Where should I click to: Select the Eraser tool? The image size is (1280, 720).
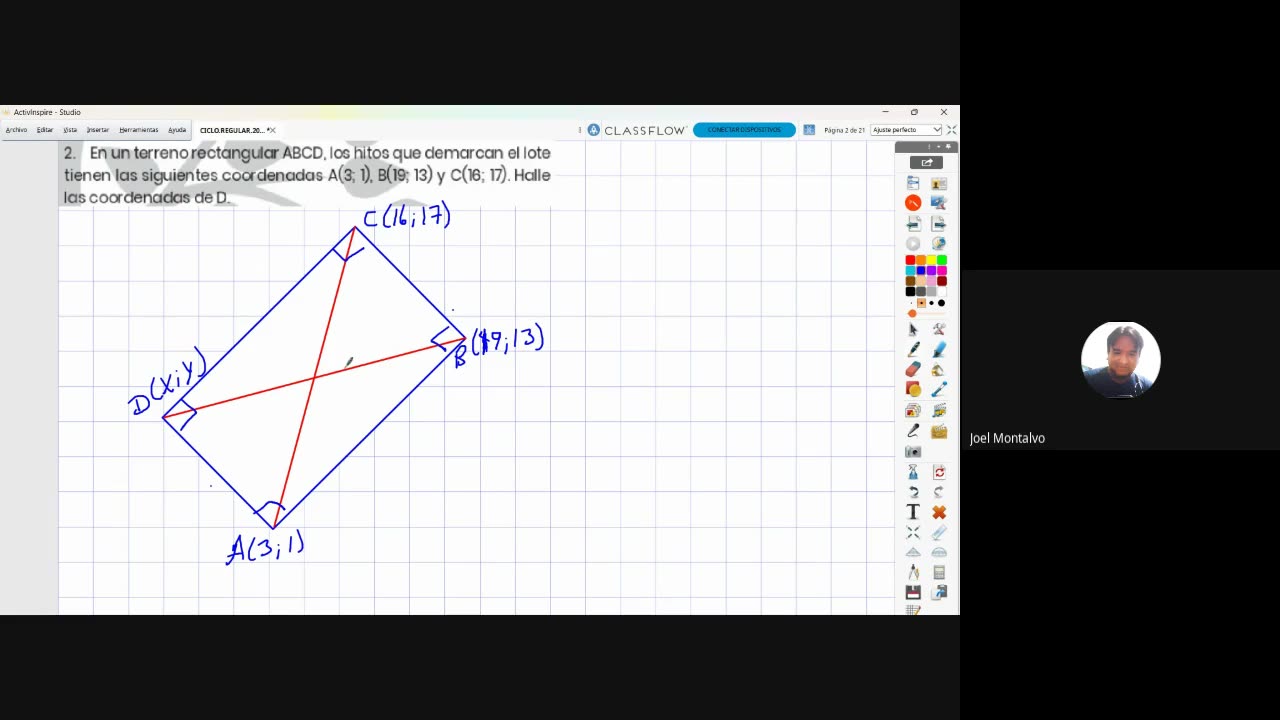pos(913,370)
